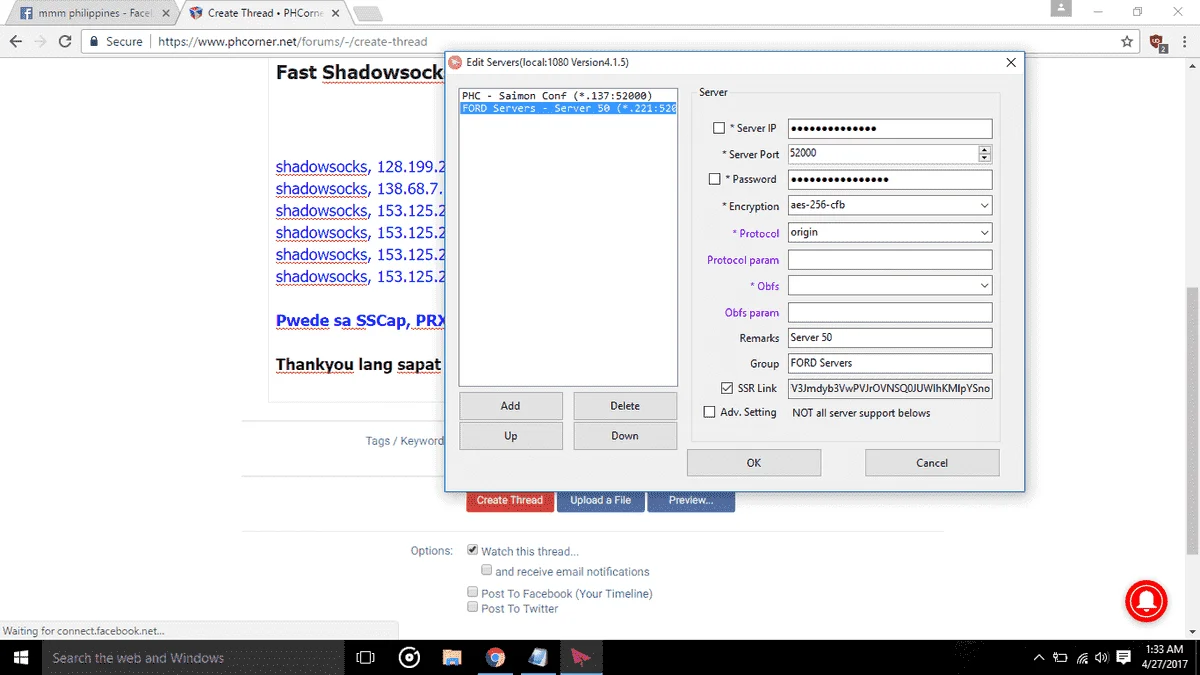The height and width of the screenshot is (675, 1200).
Task: Close the Edit Servers dialog with X
Action: 1011,62
